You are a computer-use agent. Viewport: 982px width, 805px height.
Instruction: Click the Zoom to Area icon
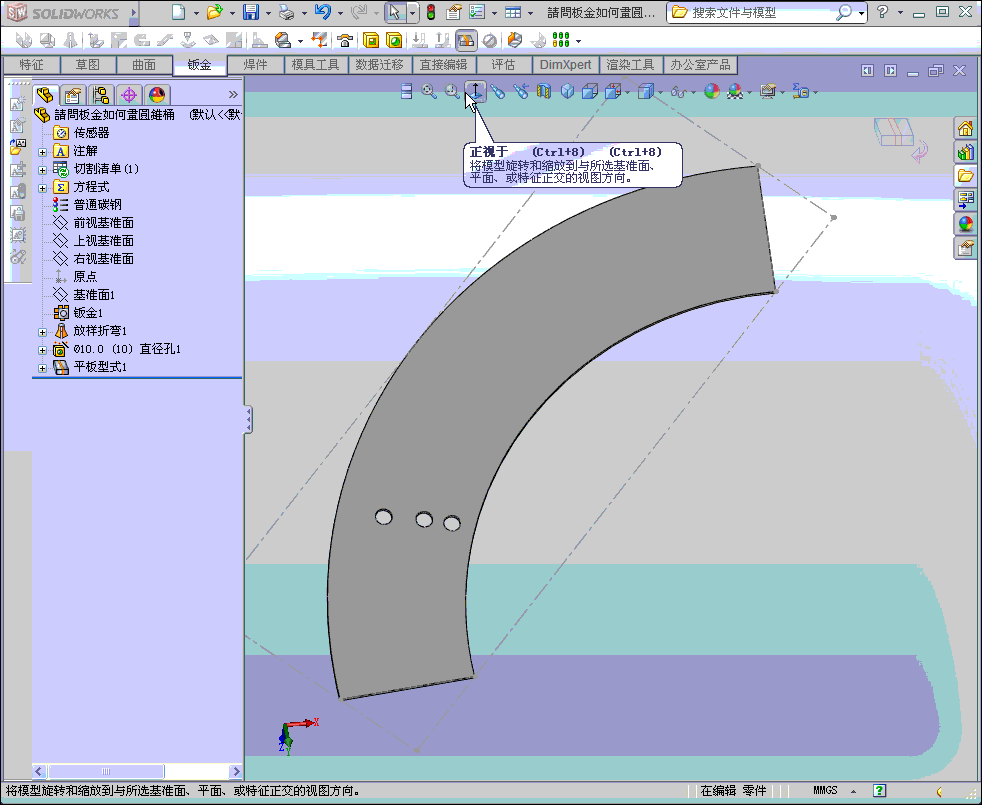click(452, 91)
